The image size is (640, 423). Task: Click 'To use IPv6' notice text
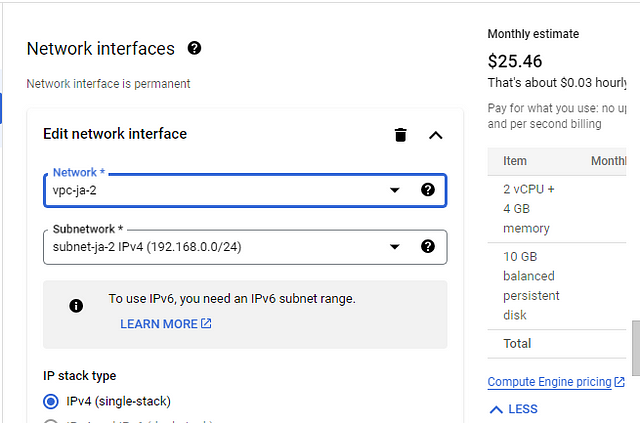(x=232, y=299)
